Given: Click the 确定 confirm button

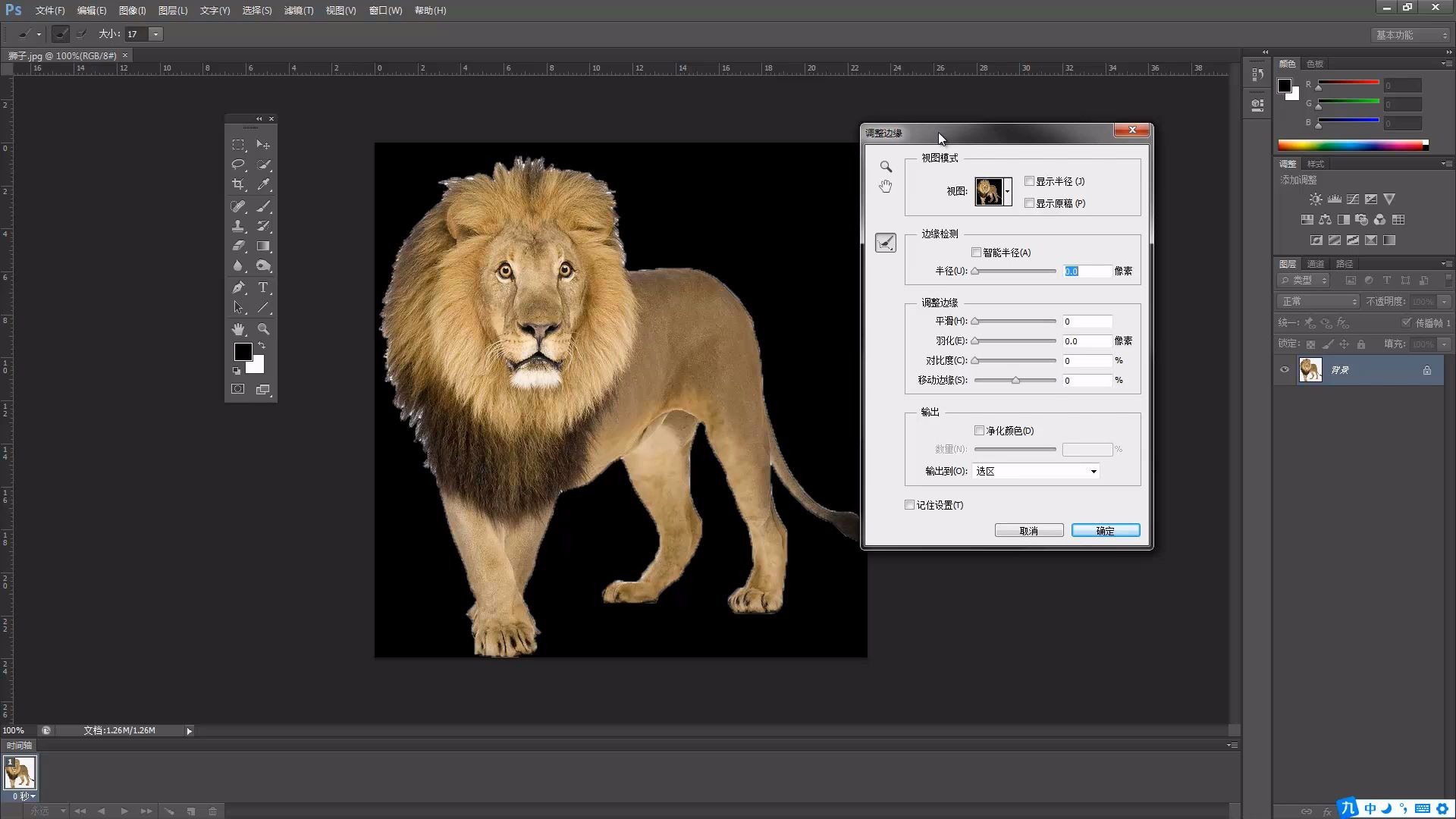Looking at the screenshot, I should coord(1105,531).
